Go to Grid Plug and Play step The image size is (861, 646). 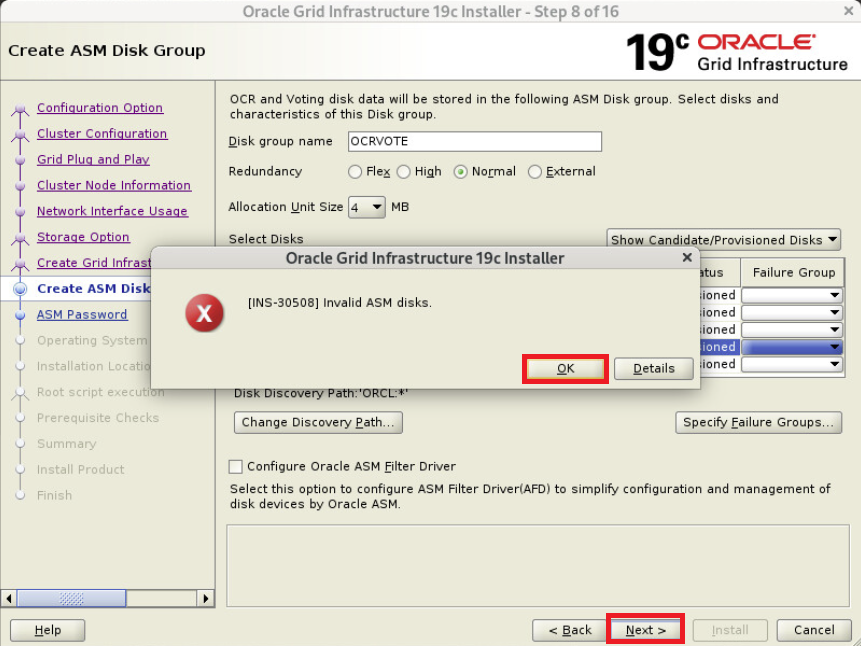[93, 159]
